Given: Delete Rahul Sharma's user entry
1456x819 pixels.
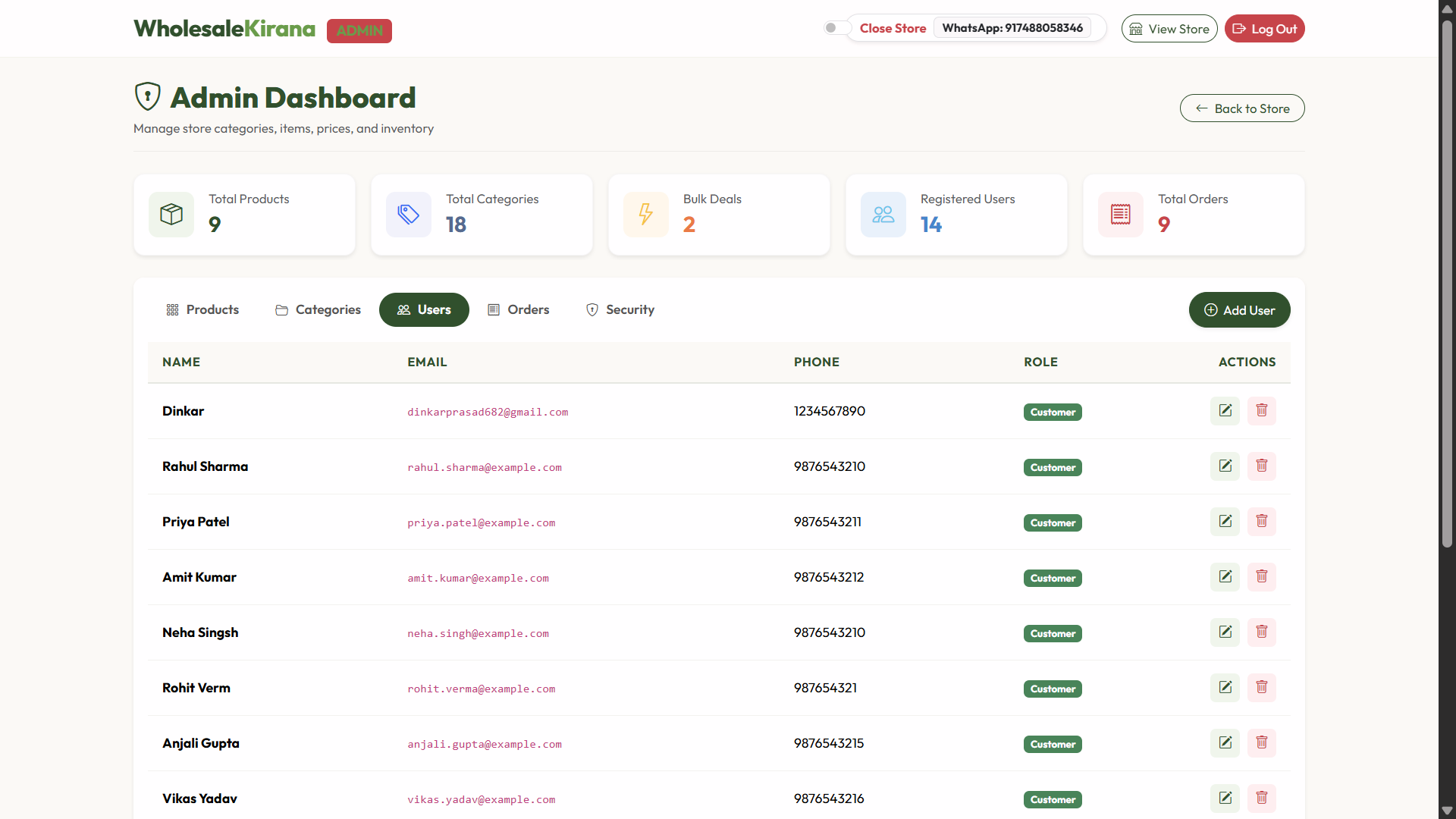Looking at the screenshot, I should coord(1262,466).
